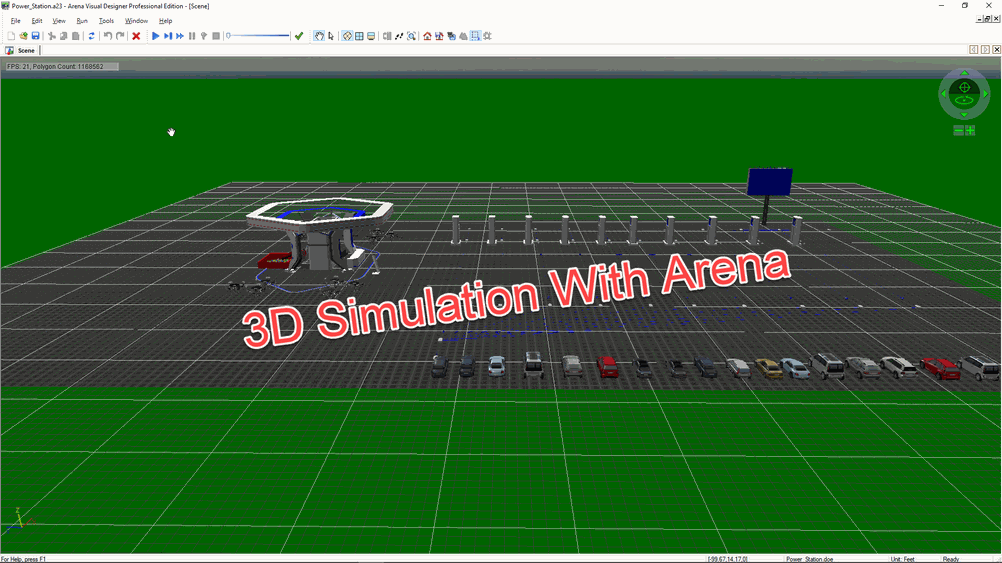Select the Scene tab

tap(21, 50)
